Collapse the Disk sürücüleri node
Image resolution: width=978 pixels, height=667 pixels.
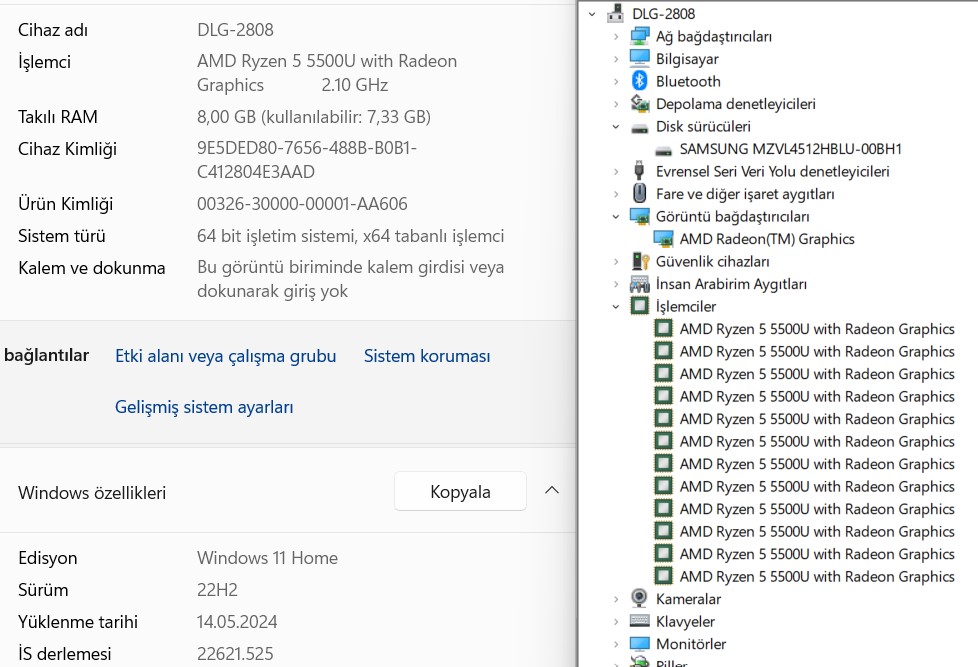tap(616, 127)
